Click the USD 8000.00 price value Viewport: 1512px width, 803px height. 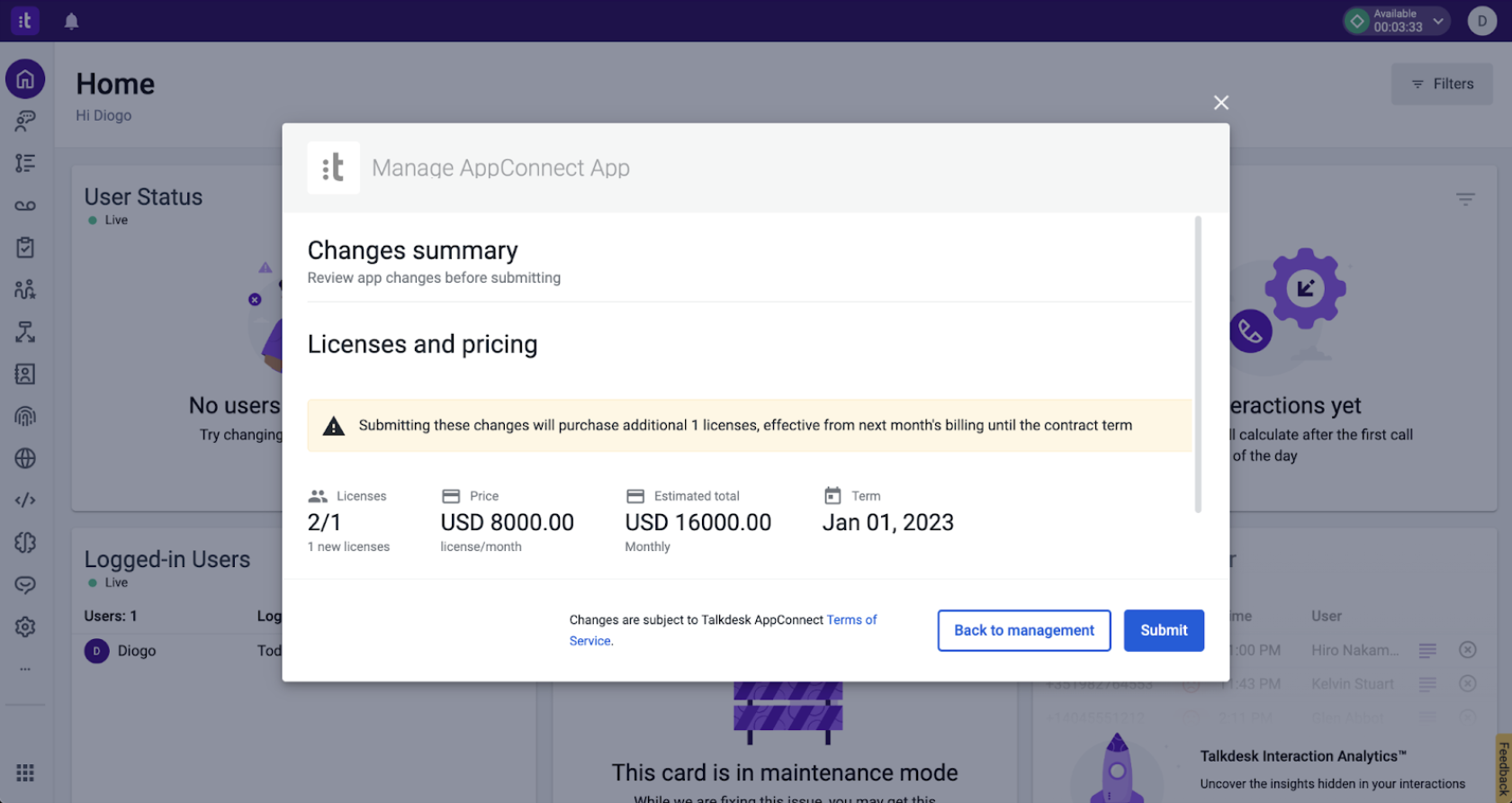[x=507, y=522]
